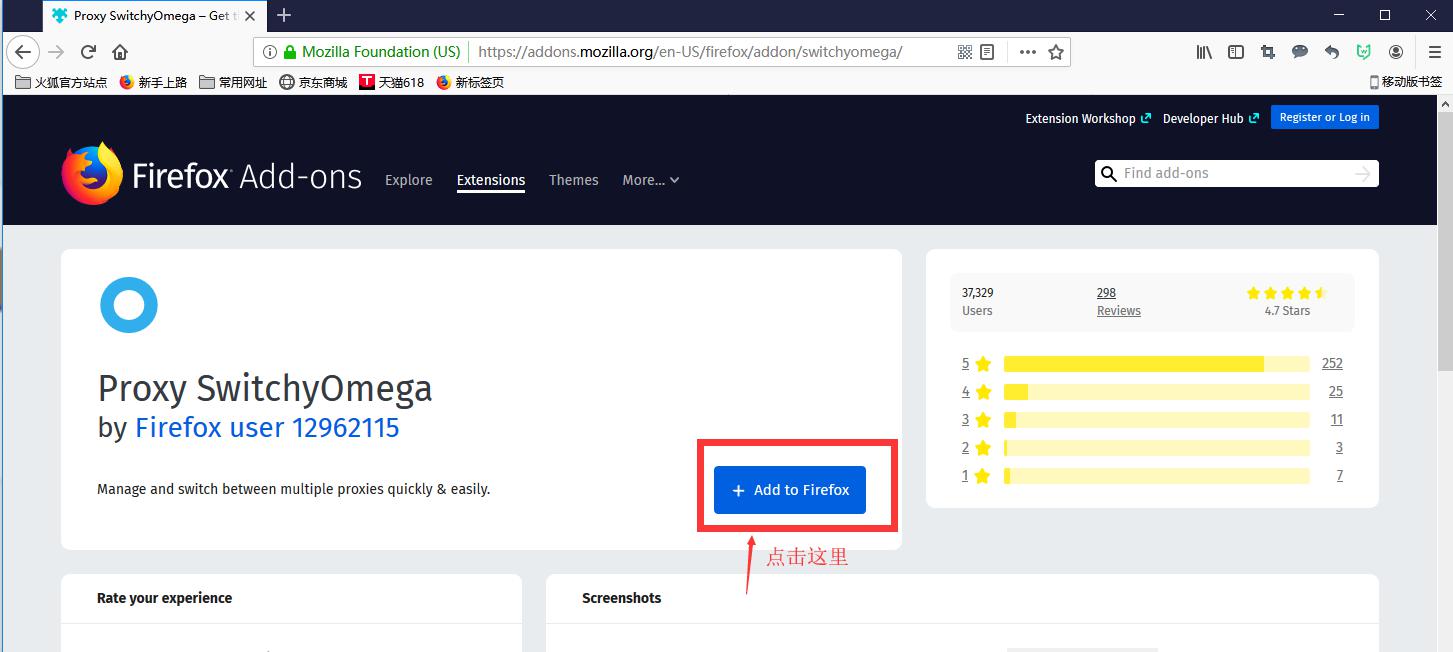Take a screenshot with the crop tool
This screenshot has width=1453, height=652.
[x=1268, y=52]
